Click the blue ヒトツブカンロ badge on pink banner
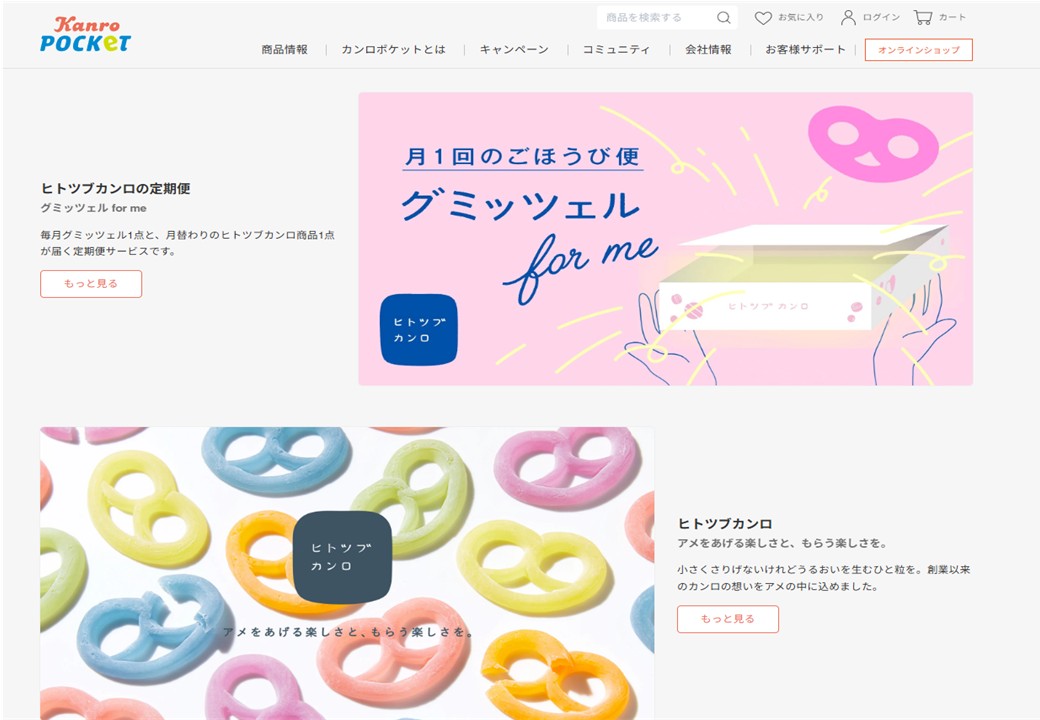 [x=419, y=330]
